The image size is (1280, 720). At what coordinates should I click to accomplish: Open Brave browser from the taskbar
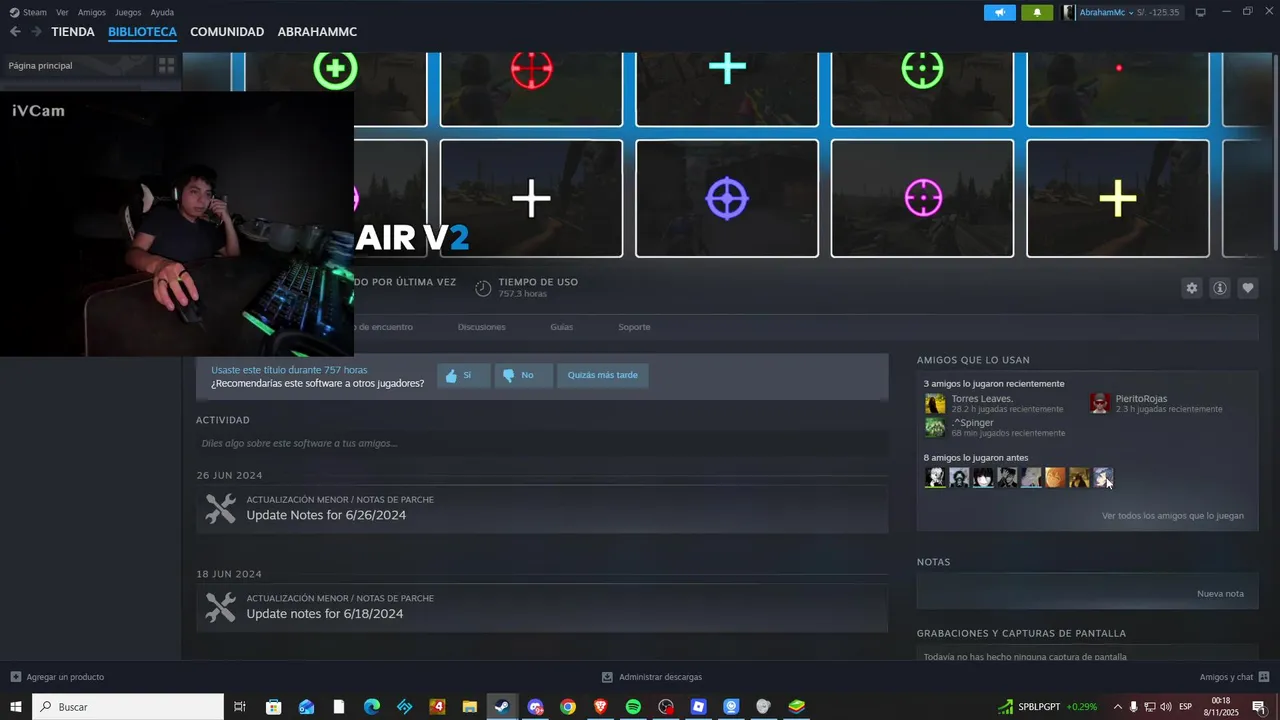pos(600,707)
